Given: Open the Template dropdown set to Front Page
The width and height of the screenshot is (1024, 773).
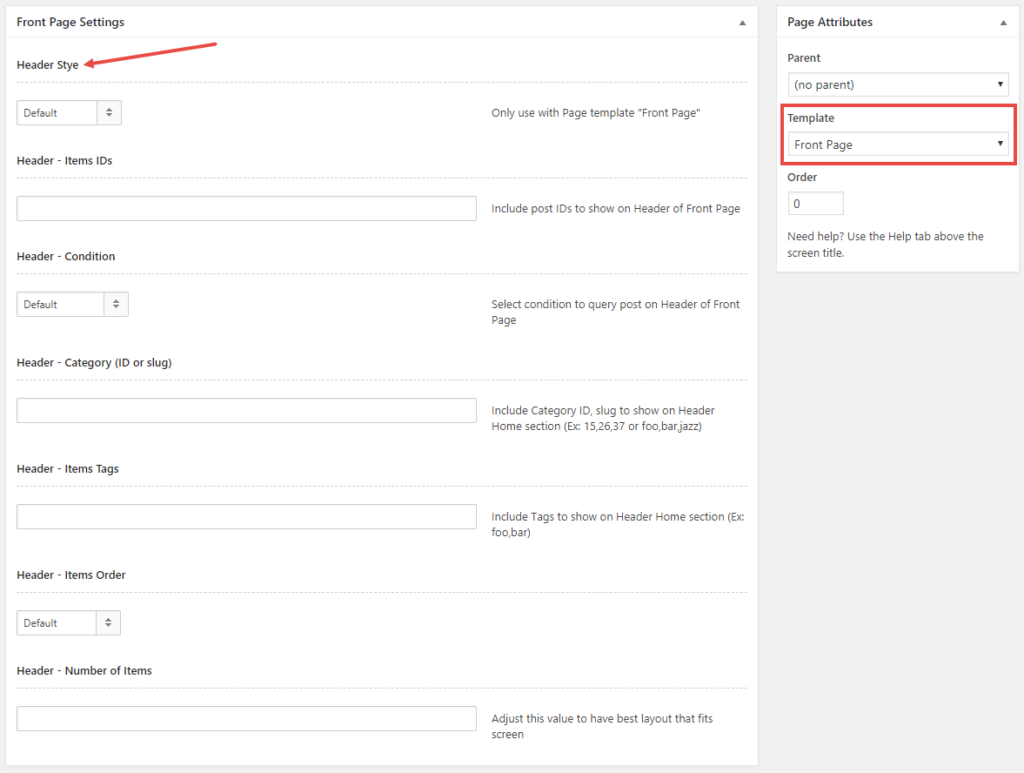Looking at the screenshot, I should pos(898,144).
